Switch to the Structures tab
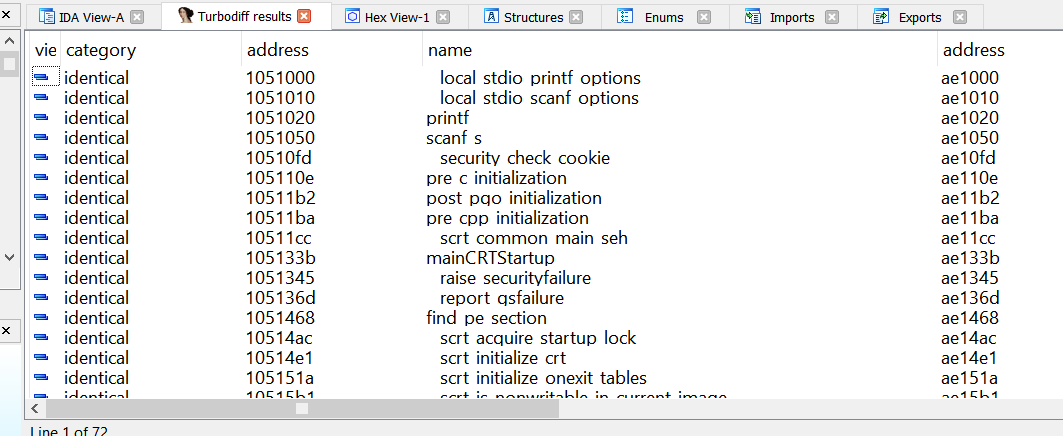This screenshot has height=436, width=1063. (x=533, y=17)
